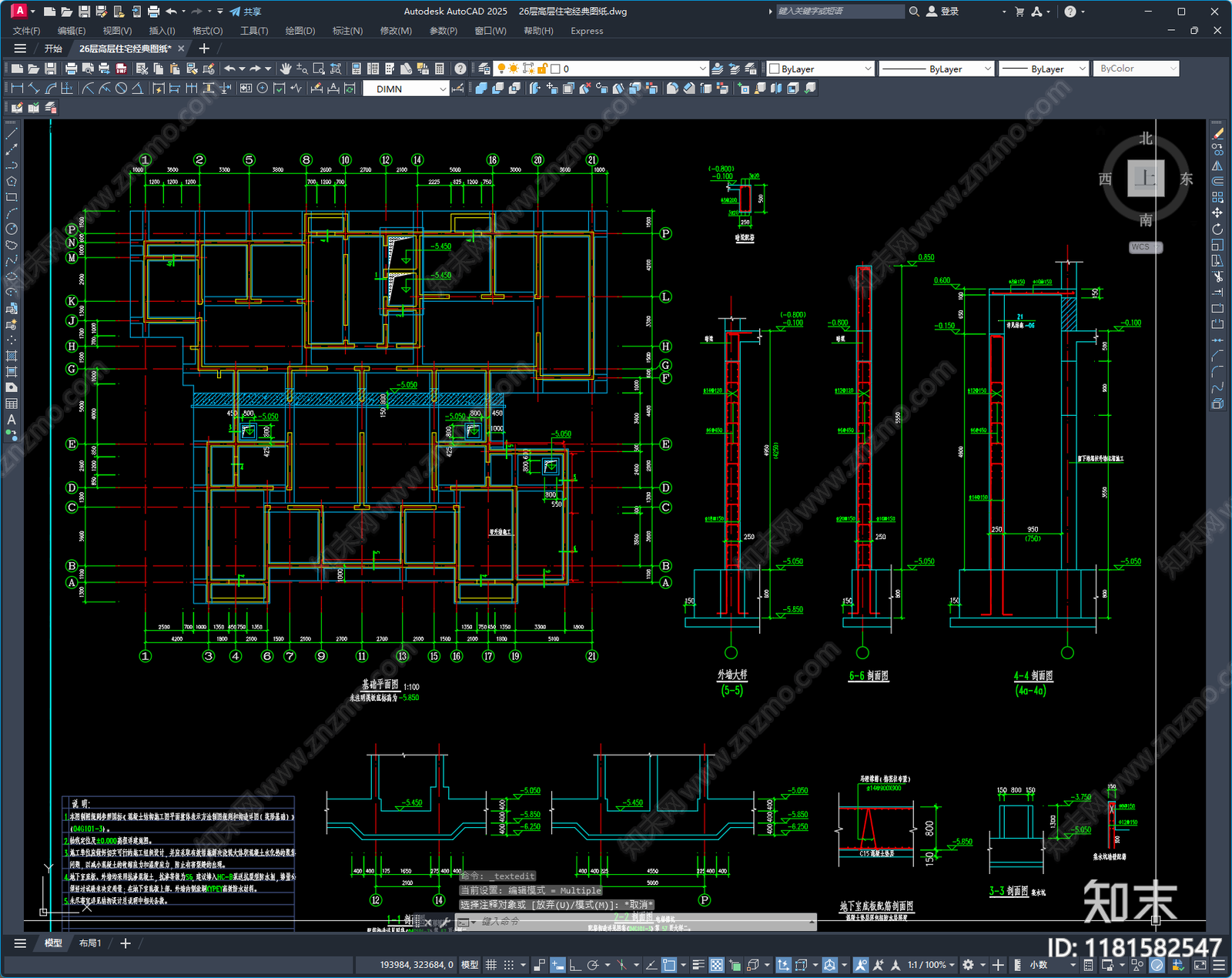Viewport: 1232px width, 978px height.
Task: Toggle Lineweight display in status bar
Action: tap(698, 965)
